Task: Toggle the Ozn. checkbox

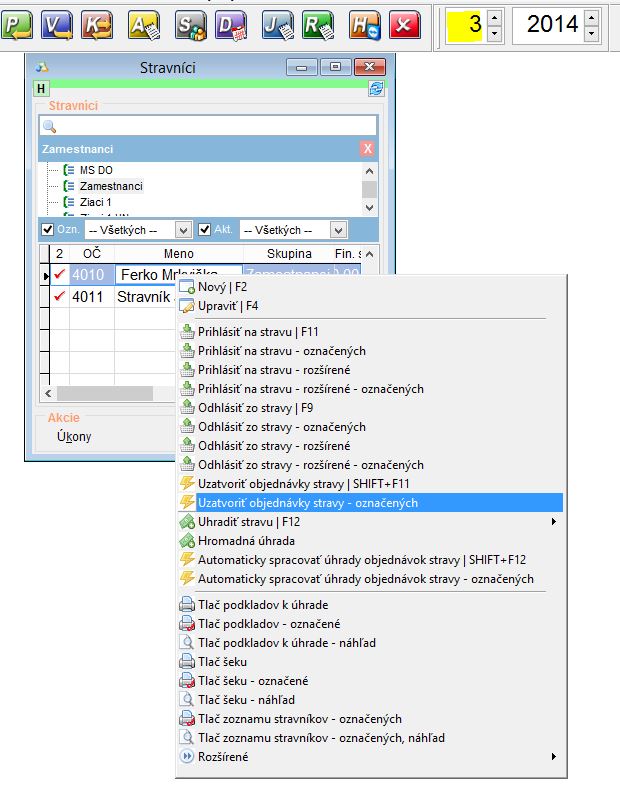Action: 47,229
